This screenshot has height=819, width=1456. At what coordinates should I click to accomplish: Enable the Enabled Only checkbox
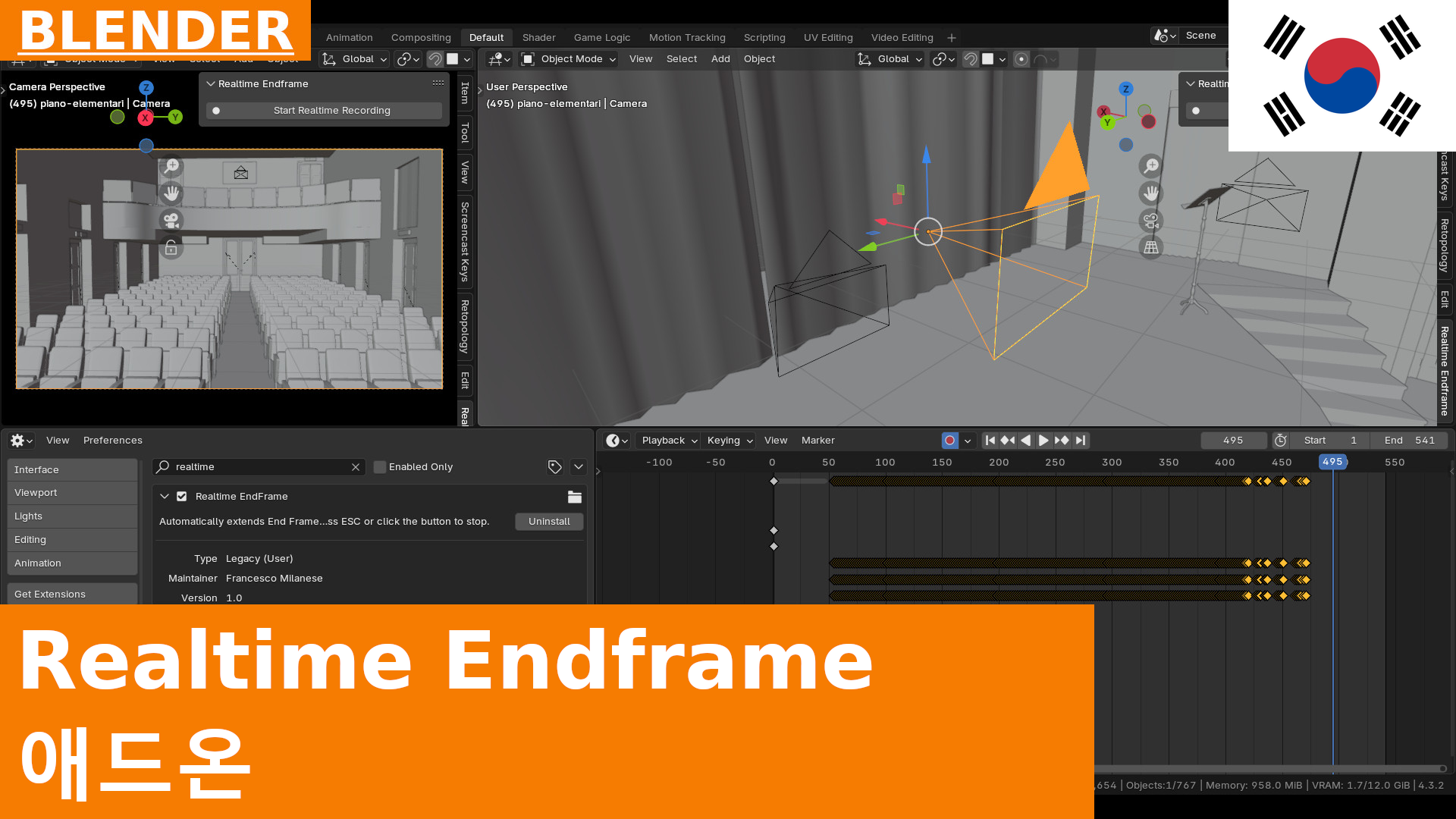point(380,467)
